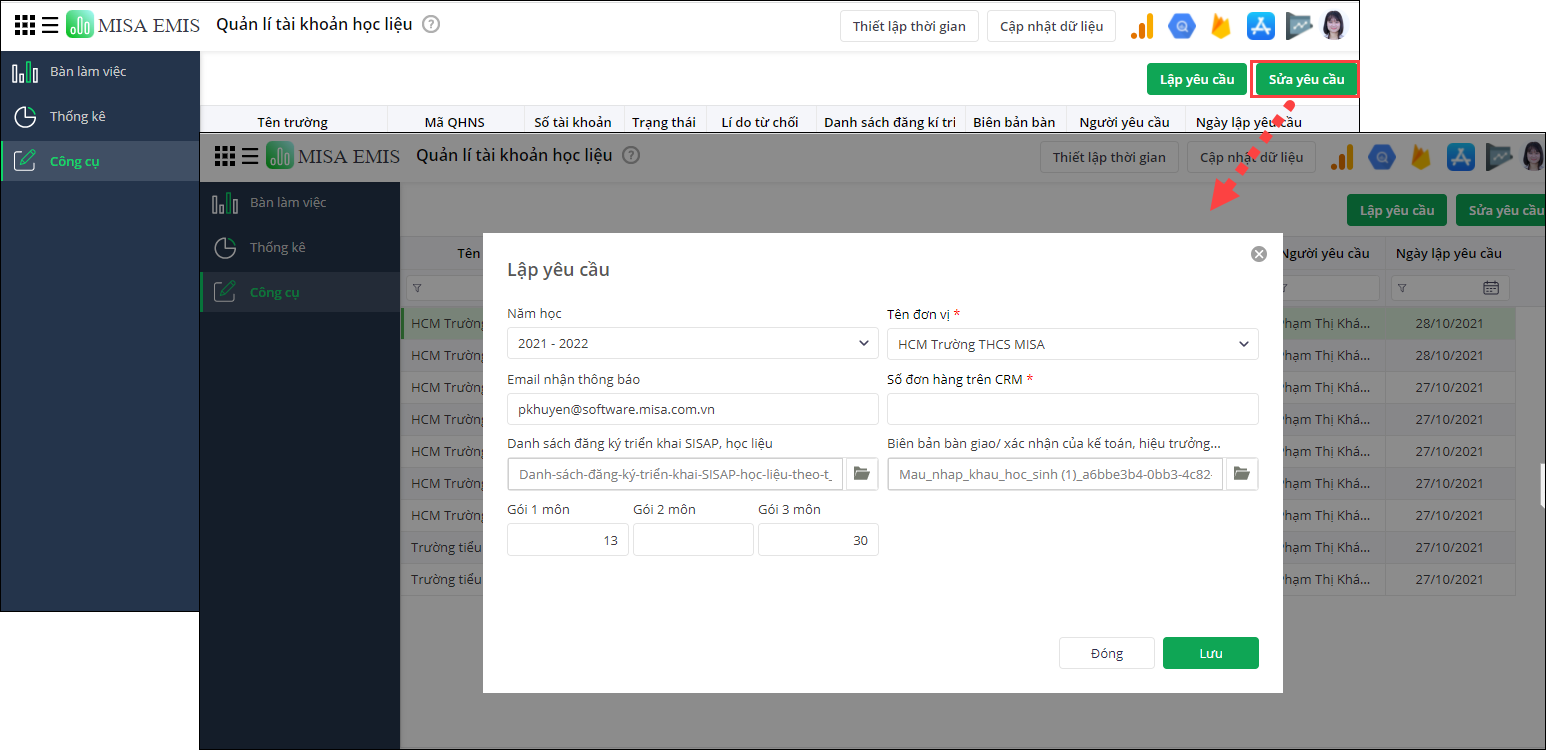Screen dimensions: 1546x750
Task: Click Thiết lập thời gian in front window
Action: point(1109,157)
